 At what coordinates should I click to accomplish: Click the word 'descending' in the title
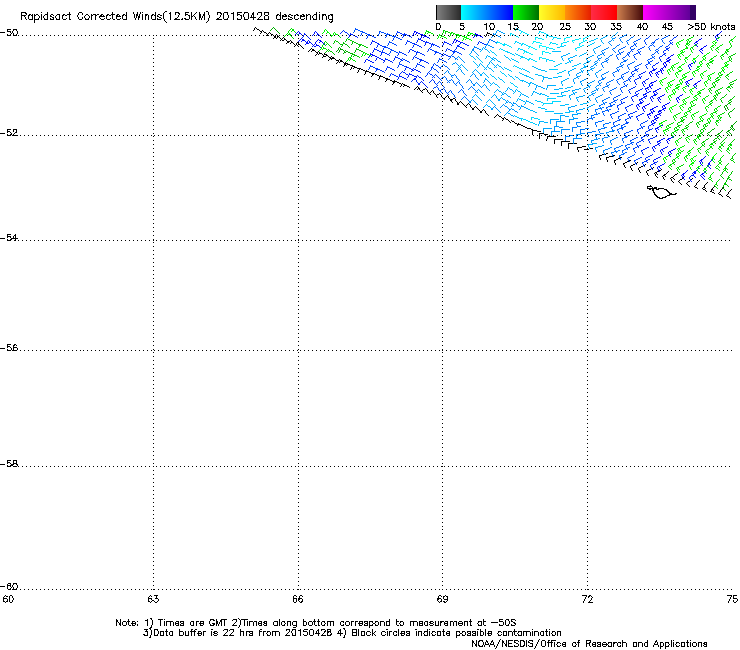(x=304, y=17)
